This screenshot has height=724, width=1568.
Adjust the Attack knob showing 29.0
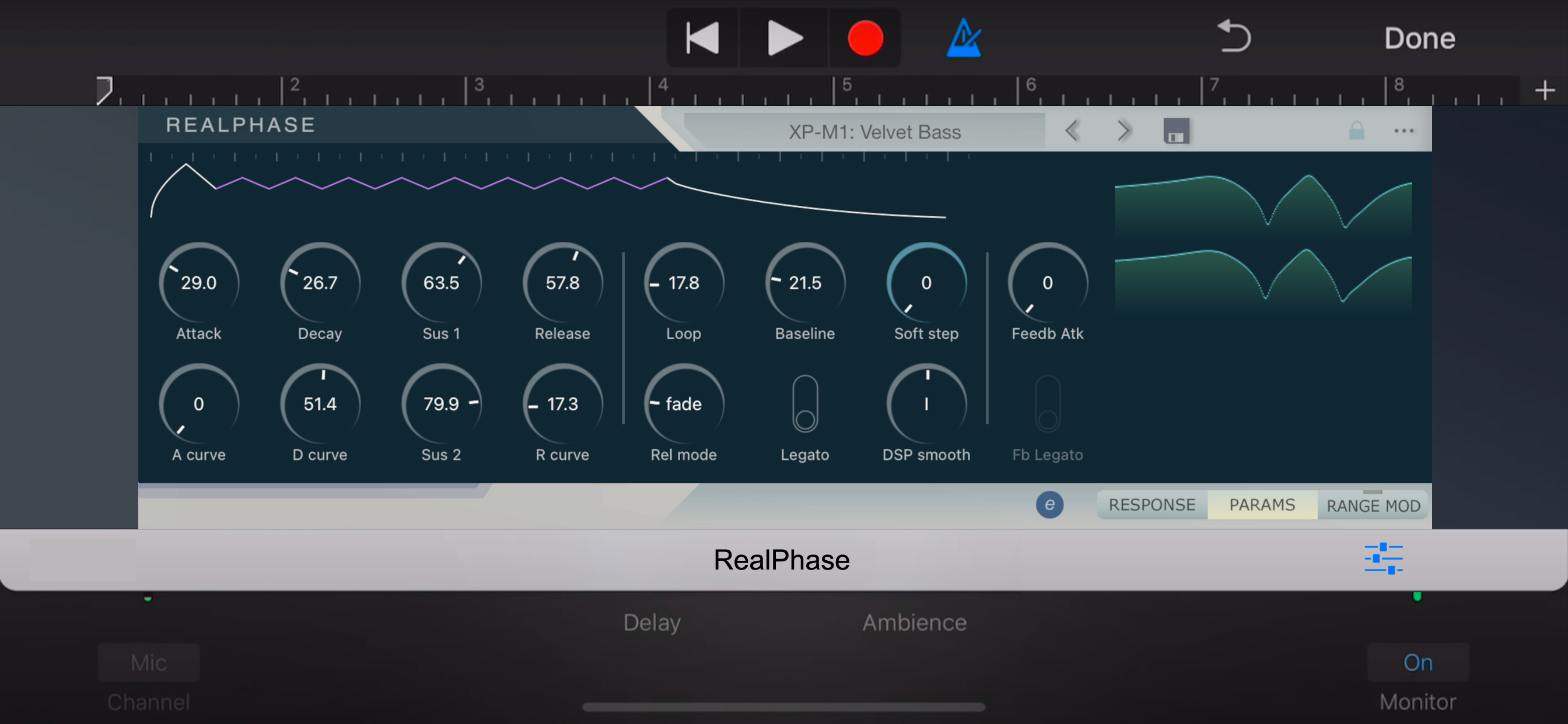[x=198, y=283]
